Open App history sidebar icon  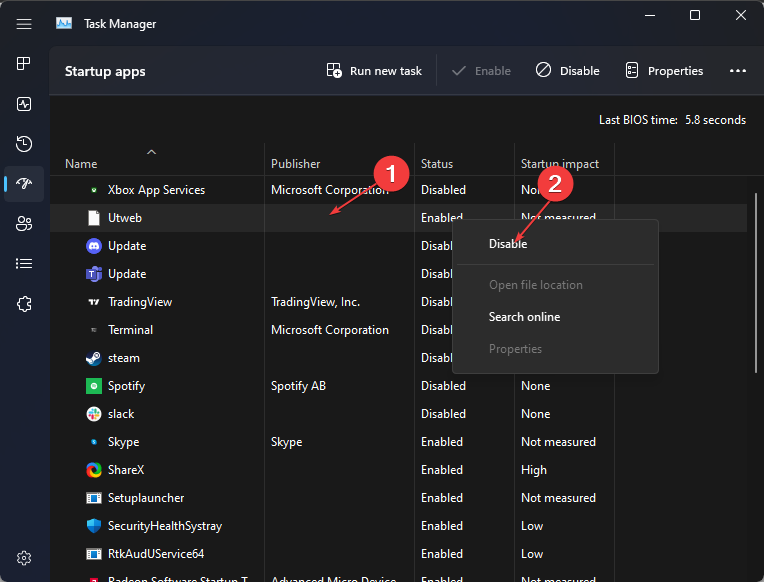pos(24,144)
